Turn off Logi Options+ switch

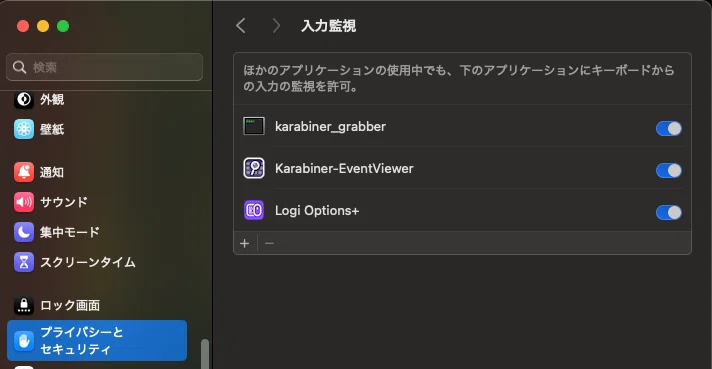668,212
